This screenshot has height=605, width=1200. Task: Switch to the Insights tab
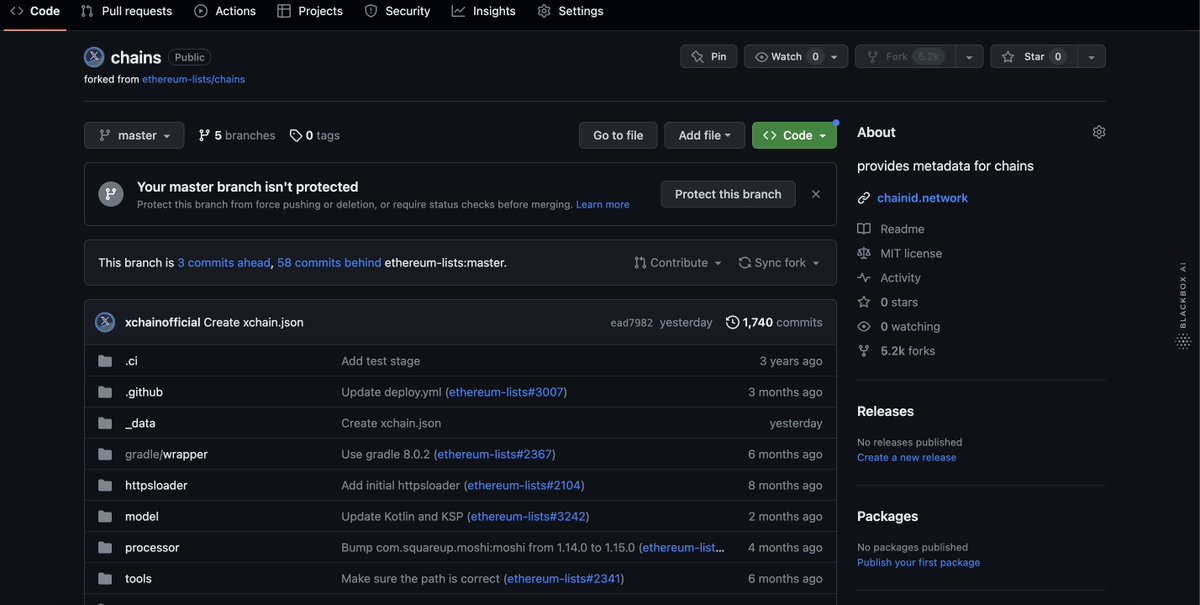click(x=484, y=11)
